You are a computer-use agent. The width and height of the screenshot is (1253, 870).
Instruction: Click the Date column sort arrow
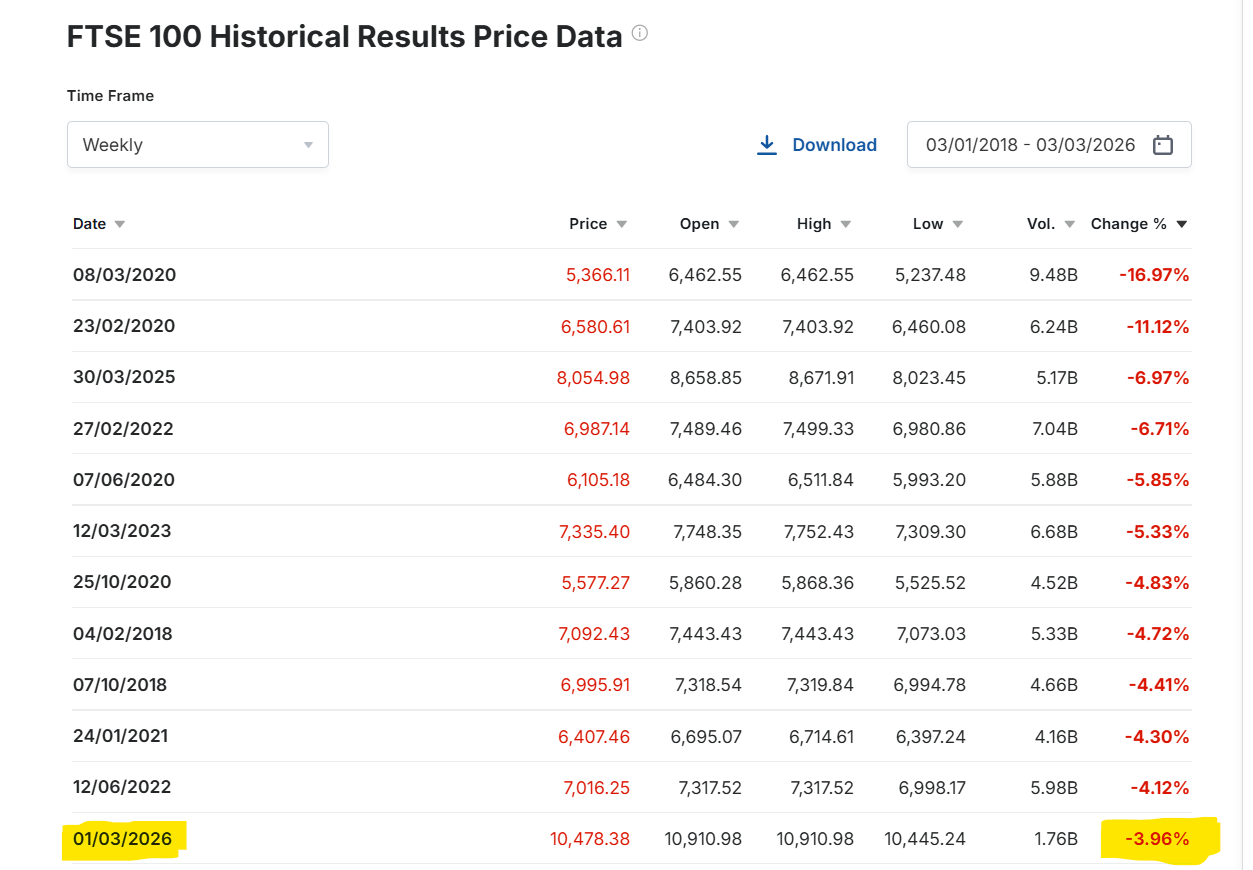pos(120,224)
